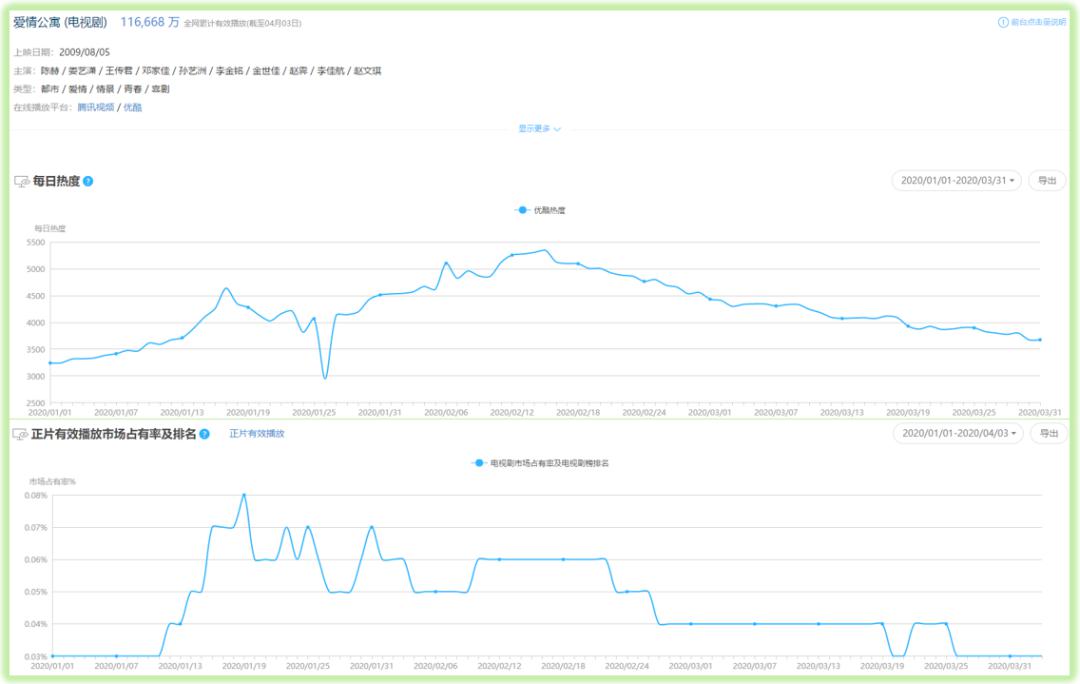This screenshot has width=1080, height=684.
Task: Click the monitor icon next to 正片有效播放市场占有率及排名
Action: point(20,434)
